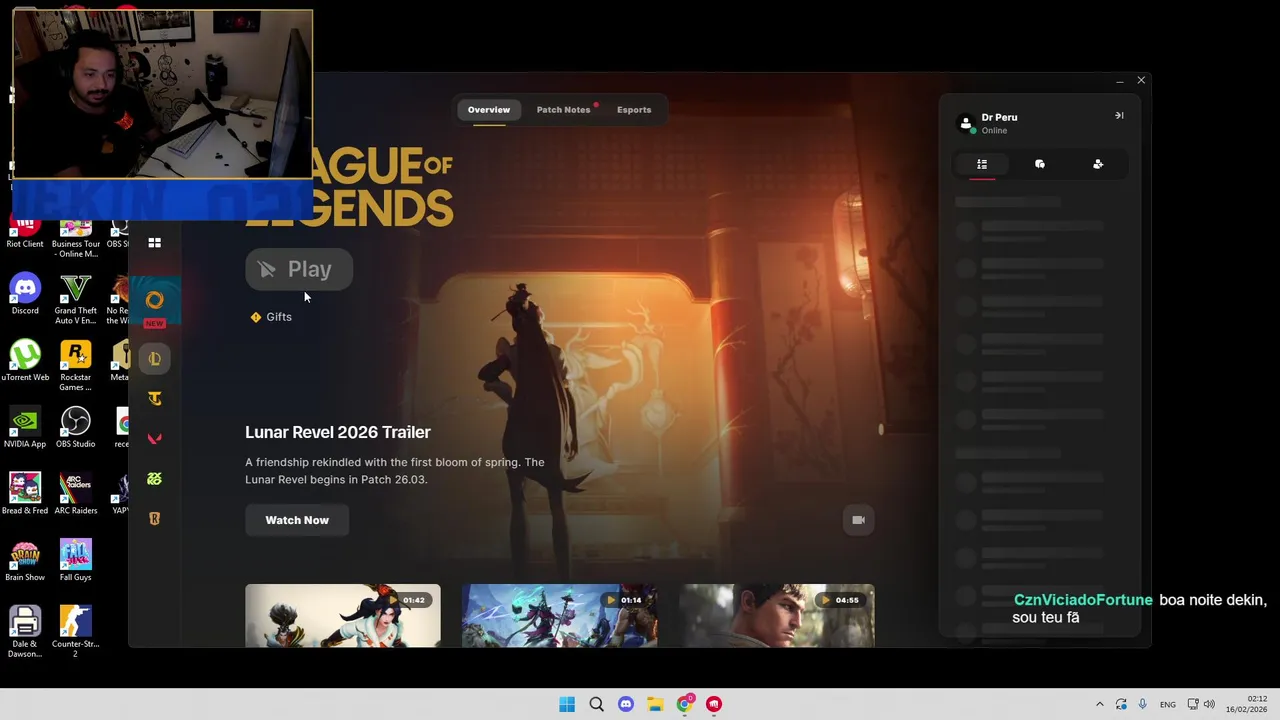
Task: Select the League of Legends sidebar icon
Action: click(154, 359)
